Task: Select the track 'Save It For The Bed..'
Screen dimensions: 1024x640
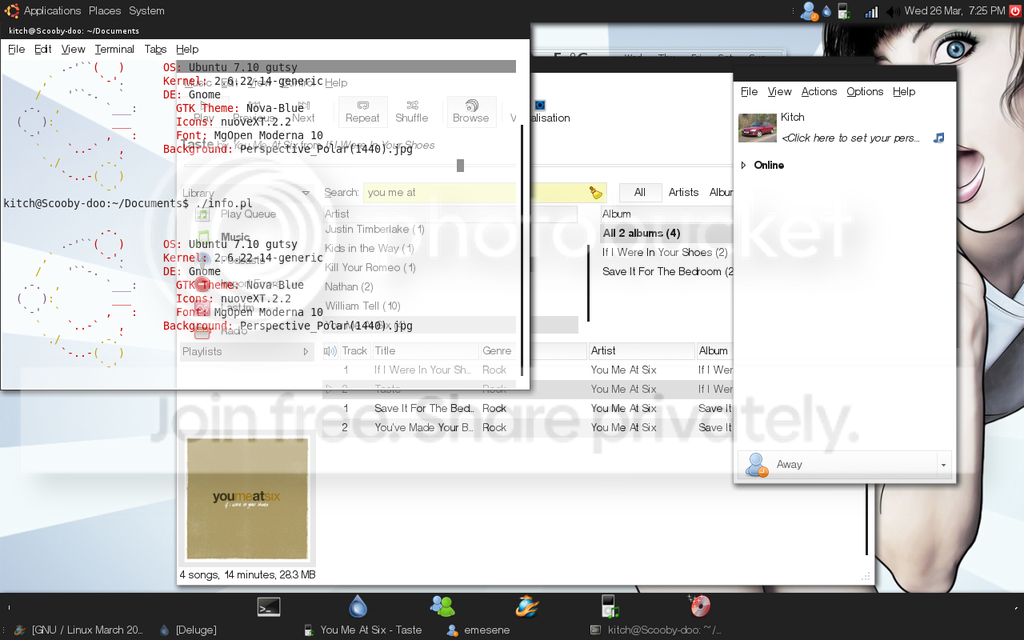Action: point(423,408)
